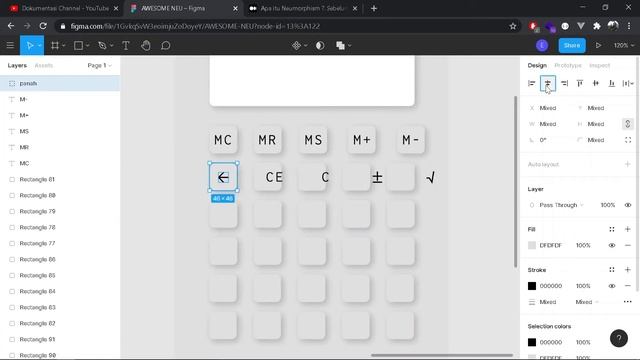This screenshot has width=640, height=360.
Task: Bookmark this page with the star
Action: point(513,26)
